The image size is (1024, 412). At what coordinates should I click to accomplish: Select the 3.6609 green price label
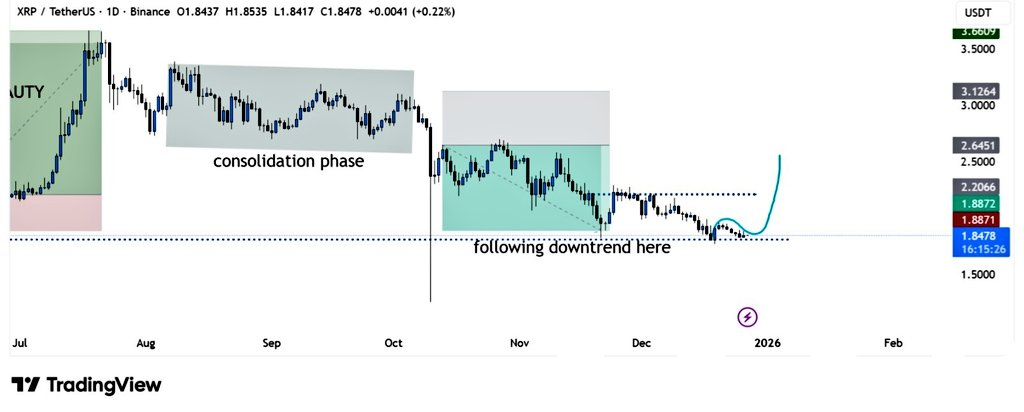[975, 32]
